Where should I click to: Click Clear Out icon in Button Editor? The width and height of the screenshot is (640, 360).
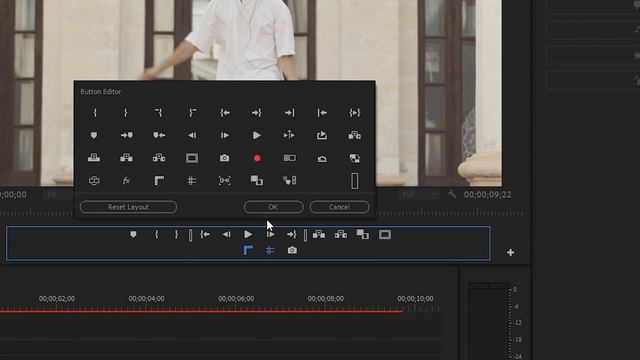[192, 113]
